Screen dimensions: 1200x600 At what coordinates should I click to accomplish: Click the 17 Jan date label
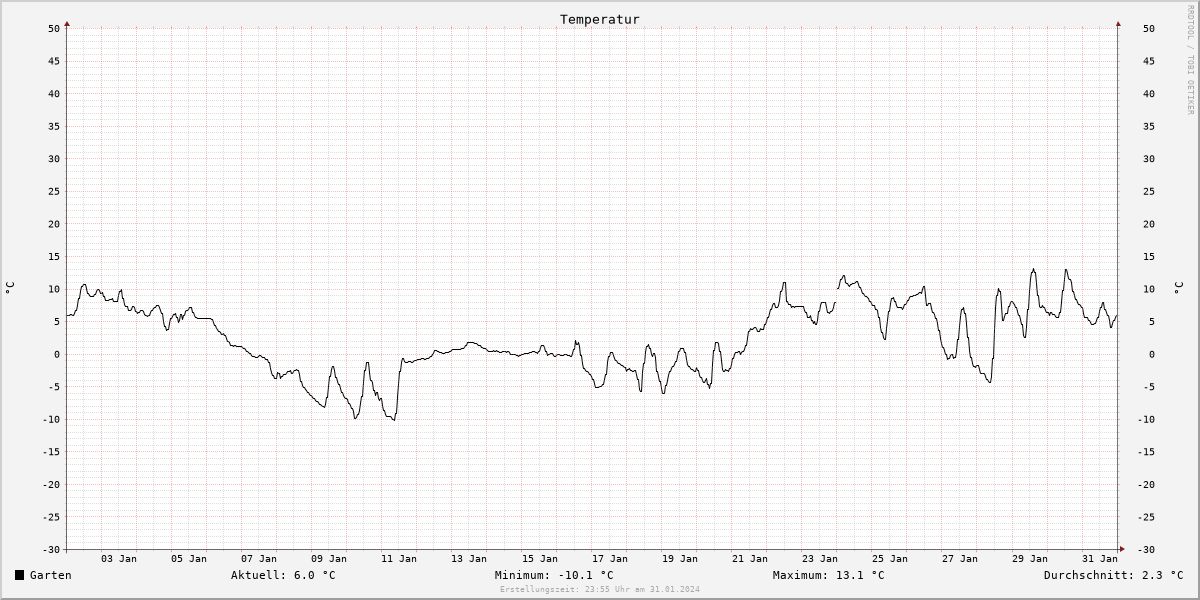610,558
